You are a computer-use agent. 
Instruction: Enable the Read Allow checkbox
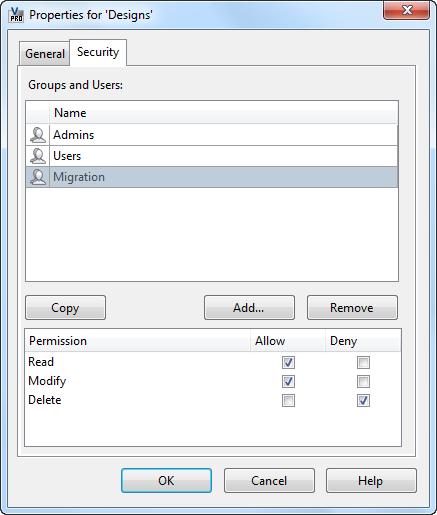(x=288, y=362)
